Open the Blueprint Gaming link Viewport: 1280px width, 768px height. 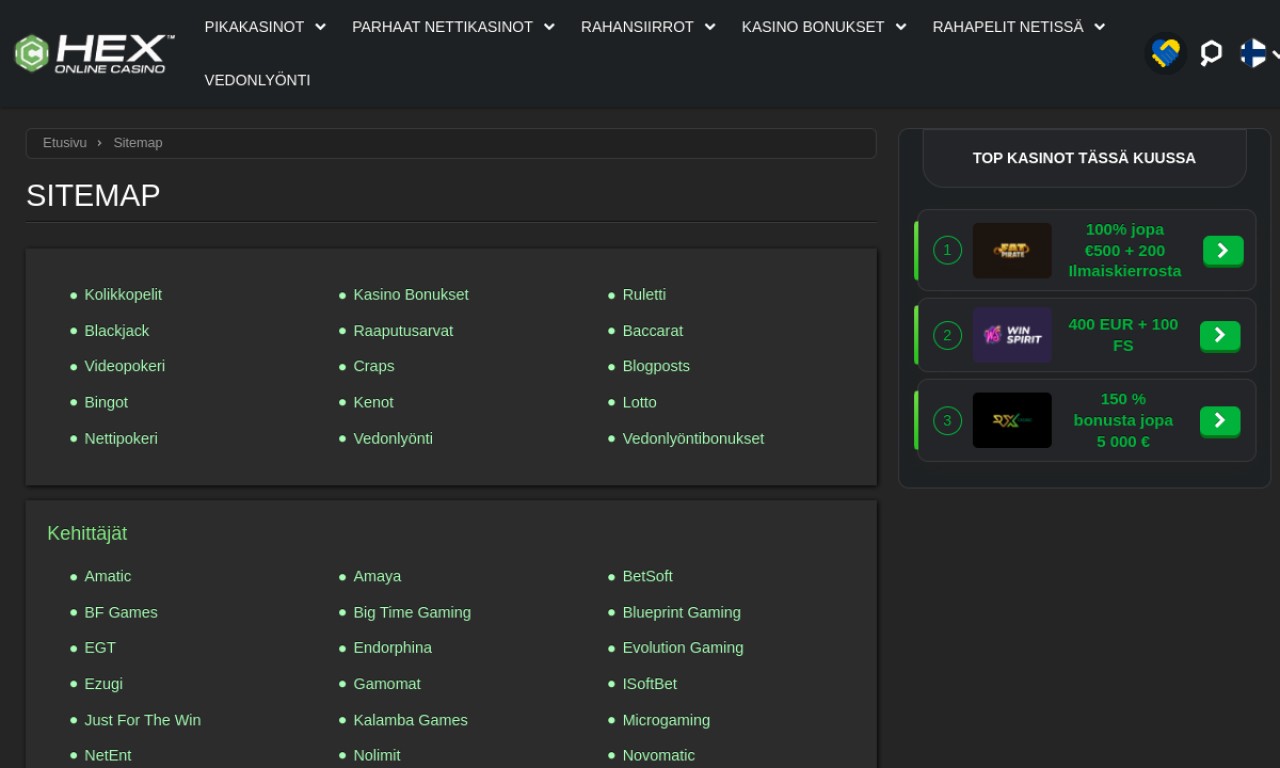pyautogui.click(x=682, y=612)
